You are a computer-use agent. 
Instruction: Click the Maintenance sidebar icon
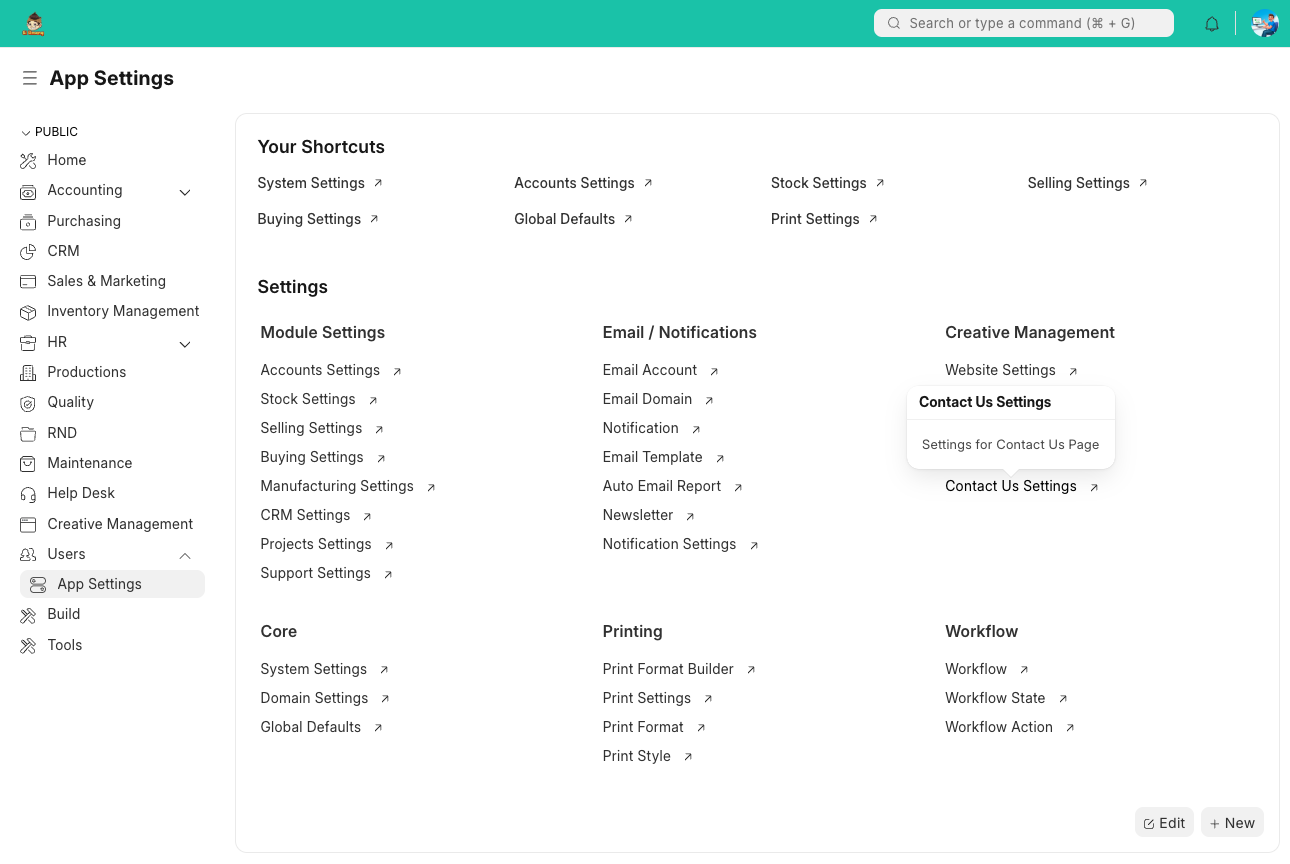[x=28, y=464]
